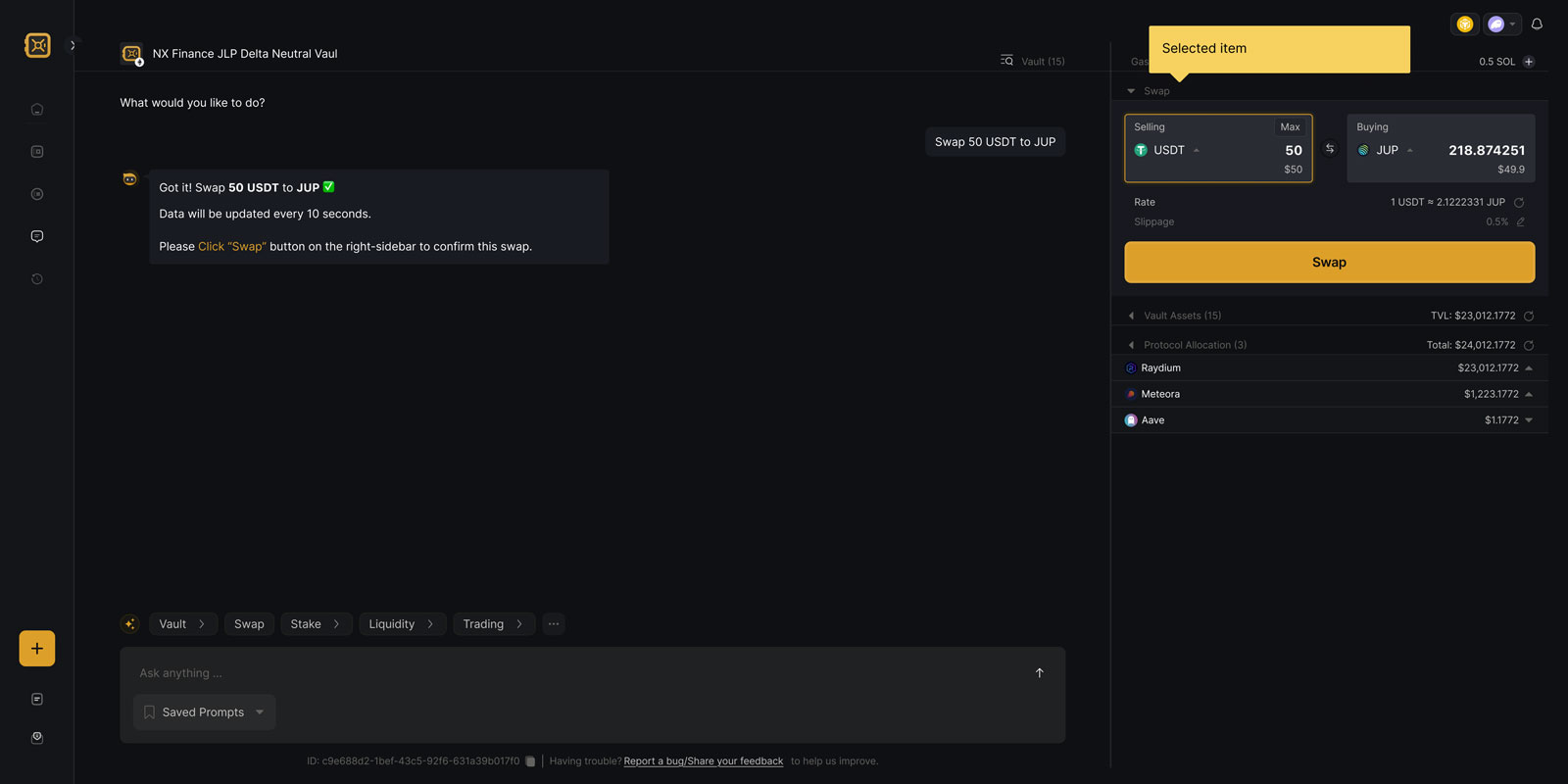The image size is (1568, 784).
Task: Add gas with the plus next to 0.5 SOL
Action: pos(1529,62)
